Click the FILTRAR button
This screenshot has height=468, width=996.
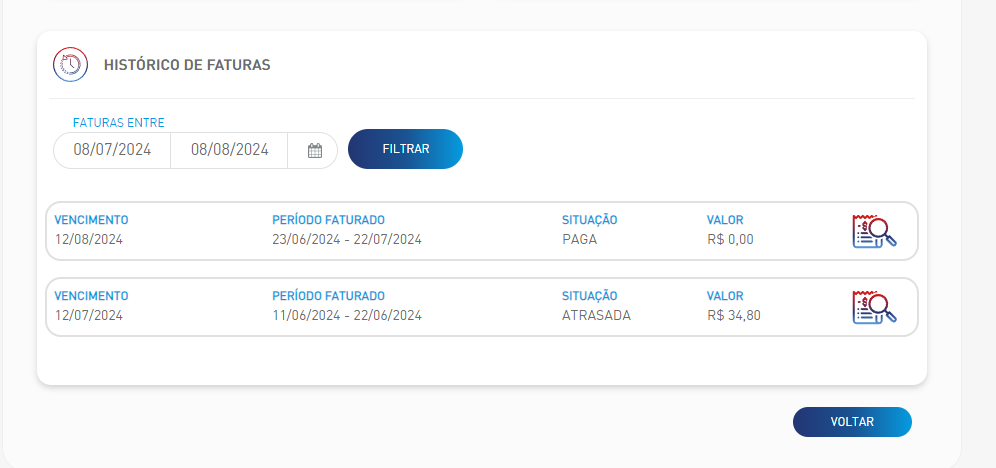[405, 149]
